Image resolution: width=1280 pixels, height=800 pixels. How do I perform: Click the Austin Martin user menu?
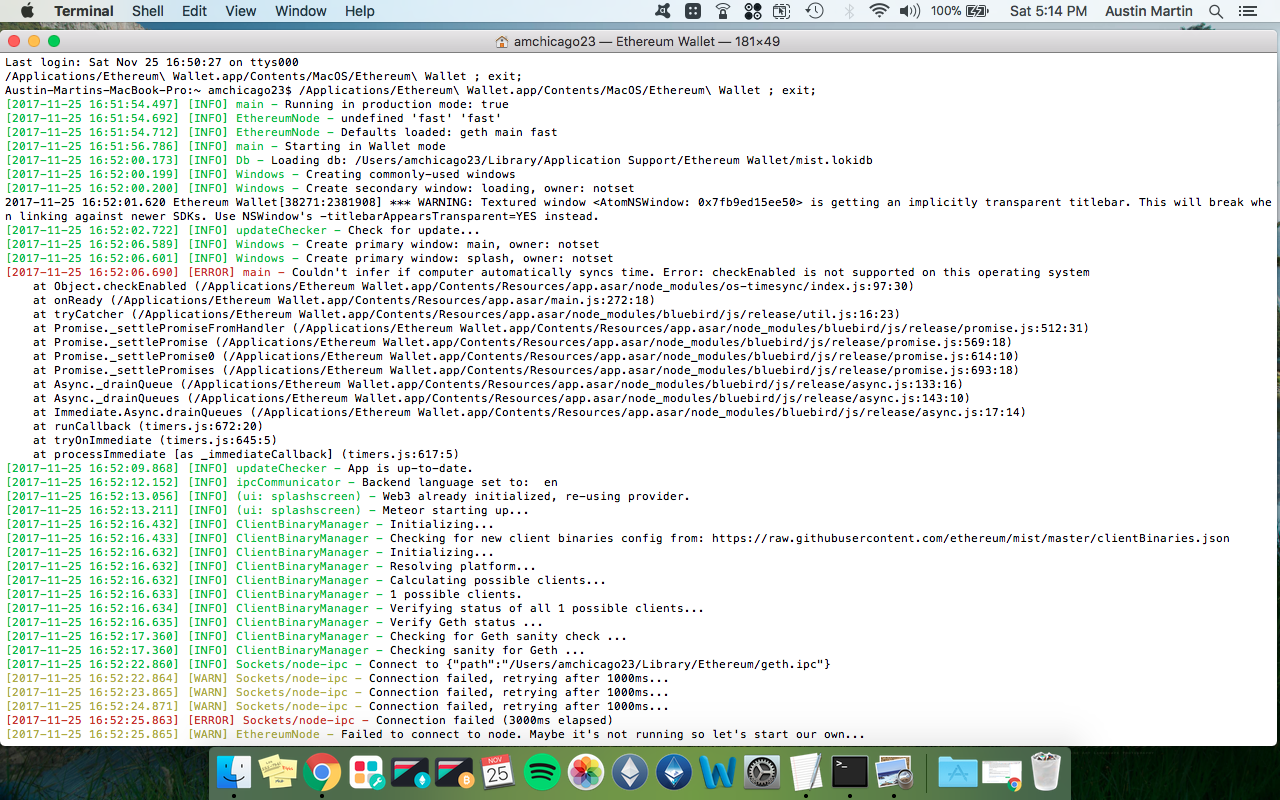click(x=1149, y=11)
